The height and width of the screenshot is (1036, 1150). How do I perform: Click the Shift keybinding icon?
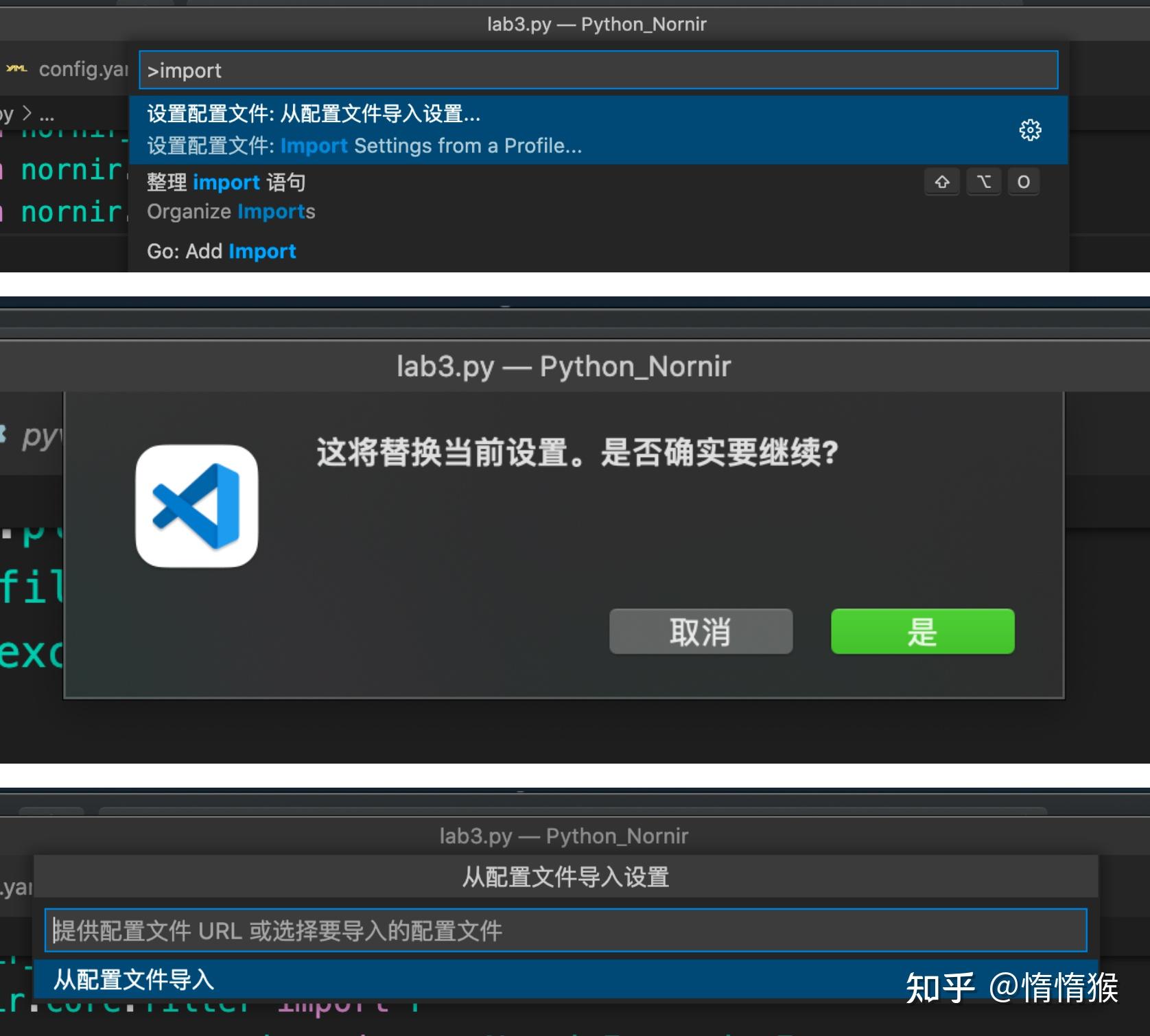pos(942,182)
